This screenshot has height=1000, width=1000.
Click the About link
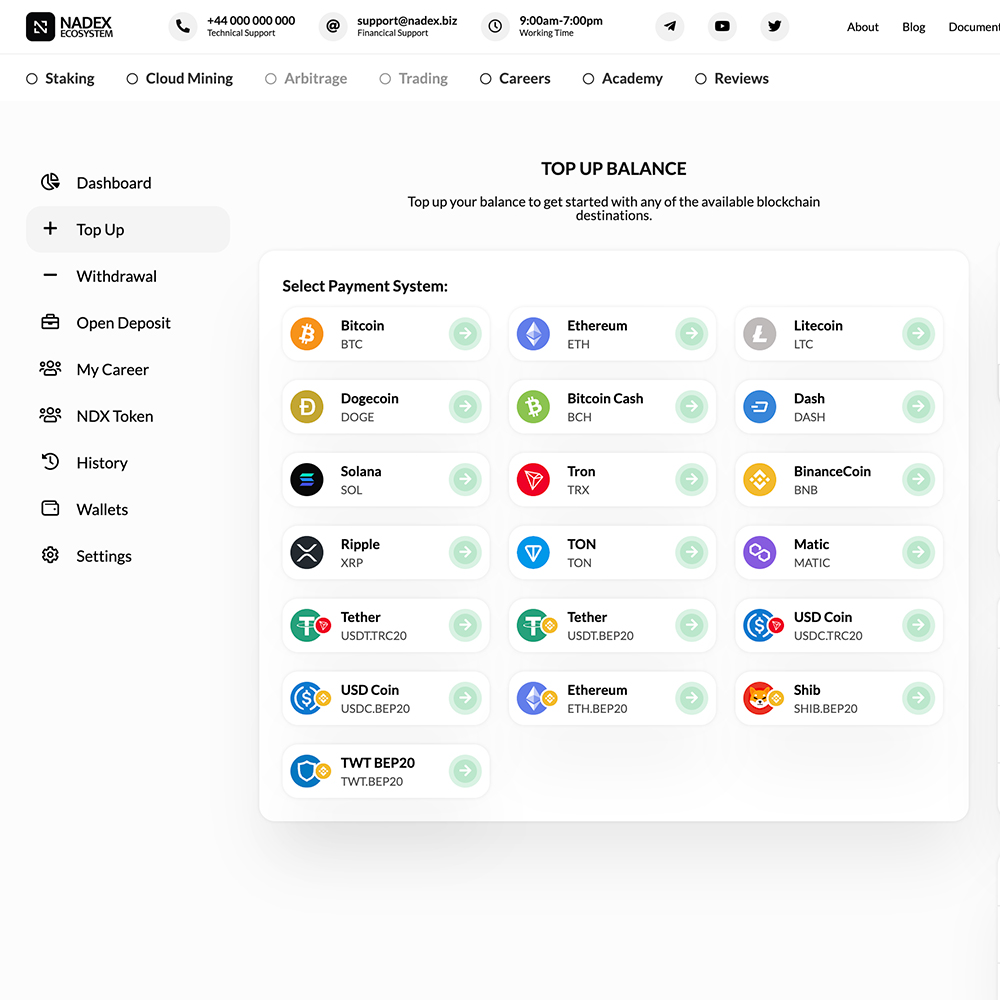(x=862, y=27)
